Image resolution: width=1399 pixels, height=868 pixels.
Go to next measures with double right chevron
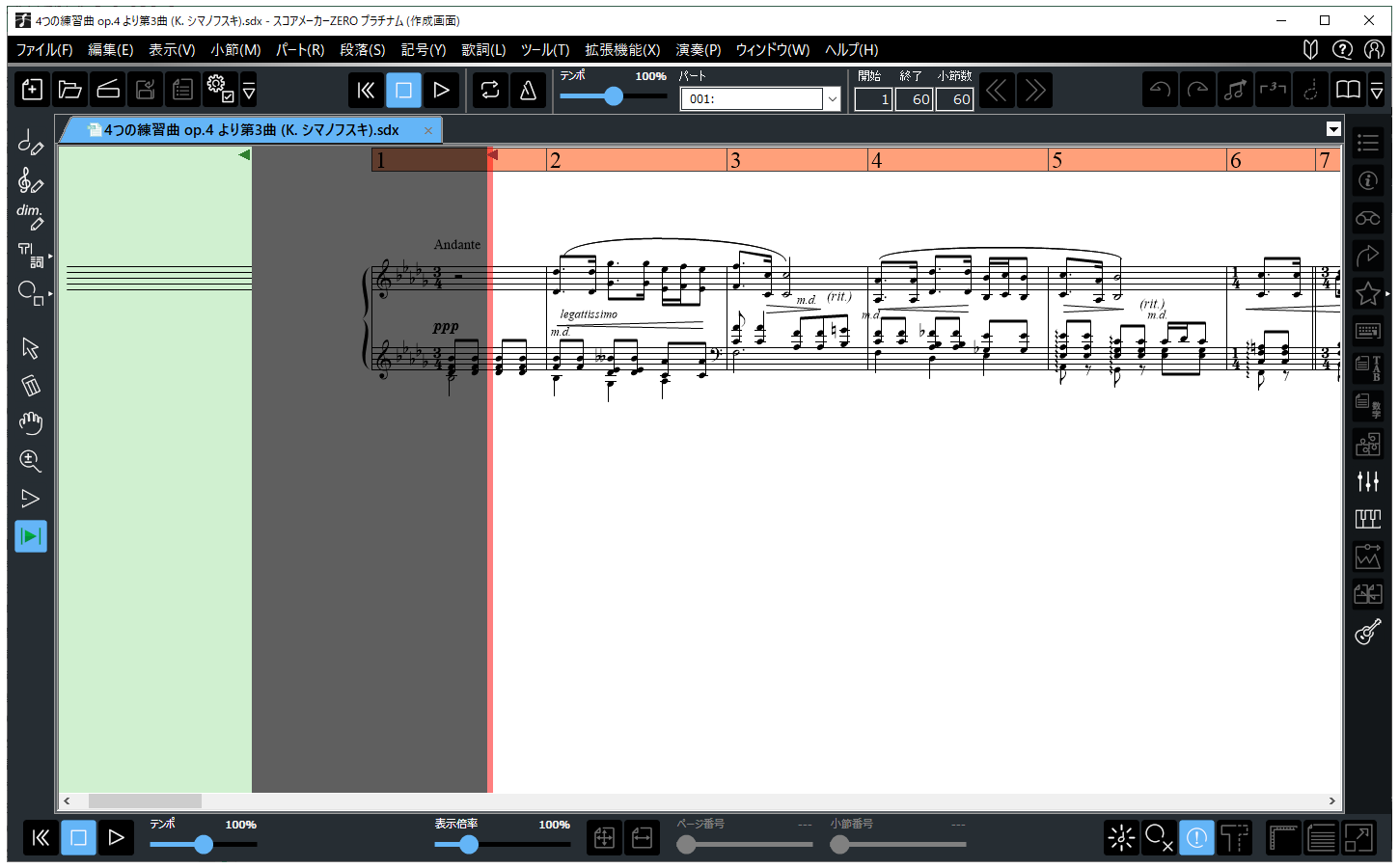(x=1034, y=90)
